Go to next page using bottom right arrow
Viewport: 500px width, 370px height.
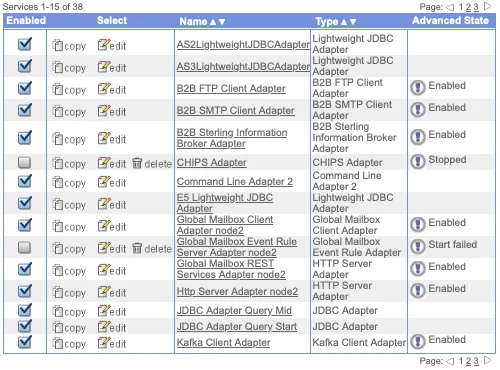pyautogui.click(x=487, y=360)
